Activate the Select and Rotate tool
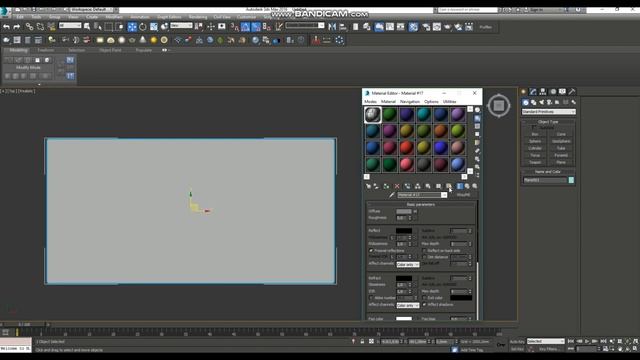Image resolution: width=640 pixels, height=360 pixels. point(143,27)
